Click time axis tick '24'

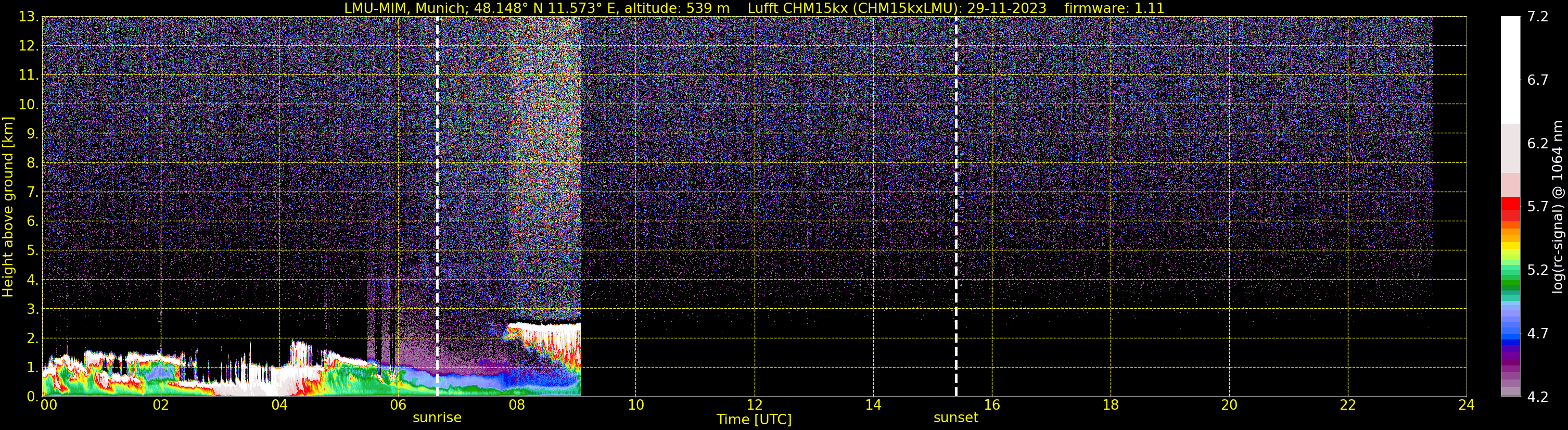tap(1467, 405)
